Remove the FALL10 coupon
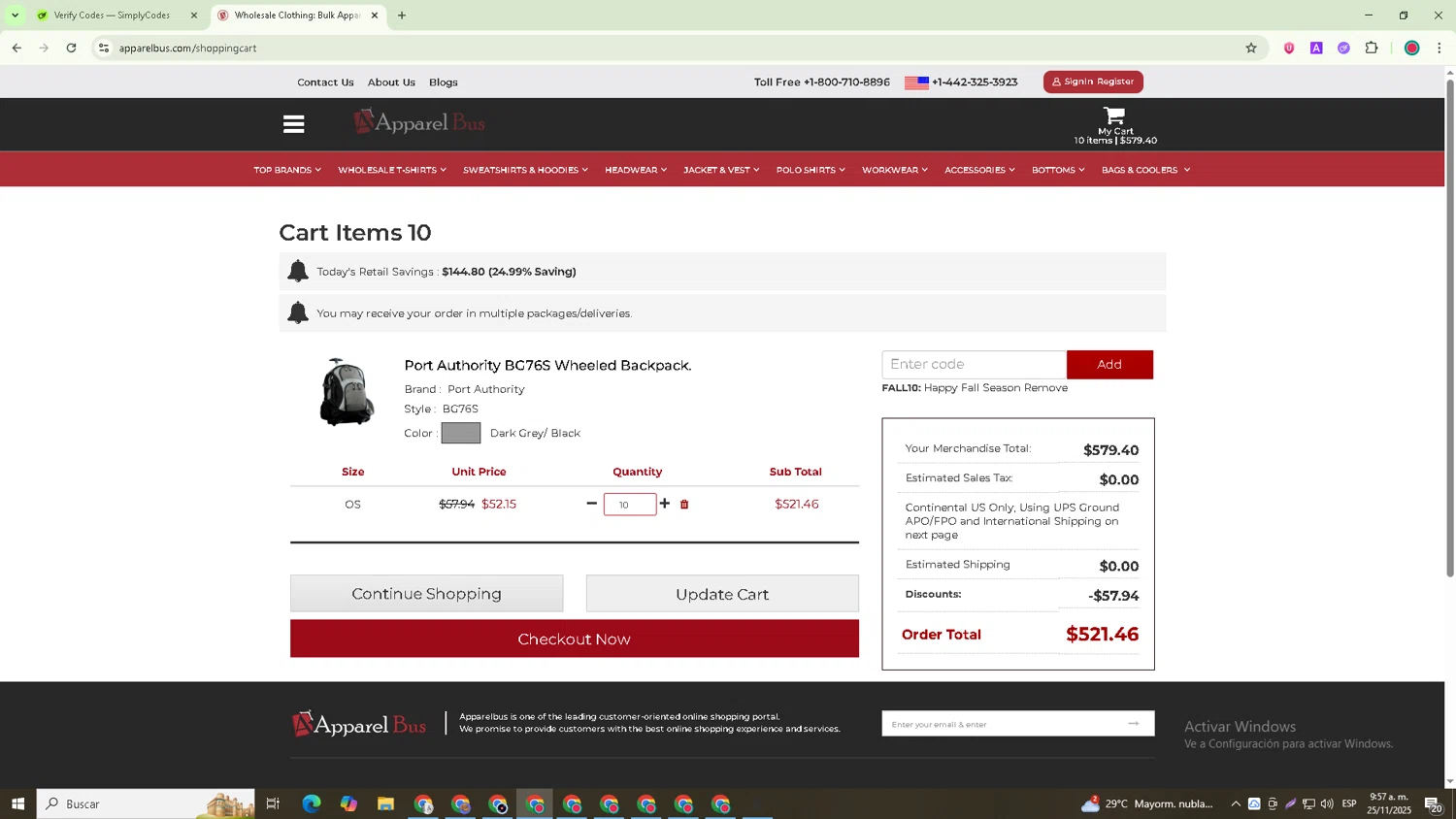This screenshot has height=819, width=1456. (1045, 387)
